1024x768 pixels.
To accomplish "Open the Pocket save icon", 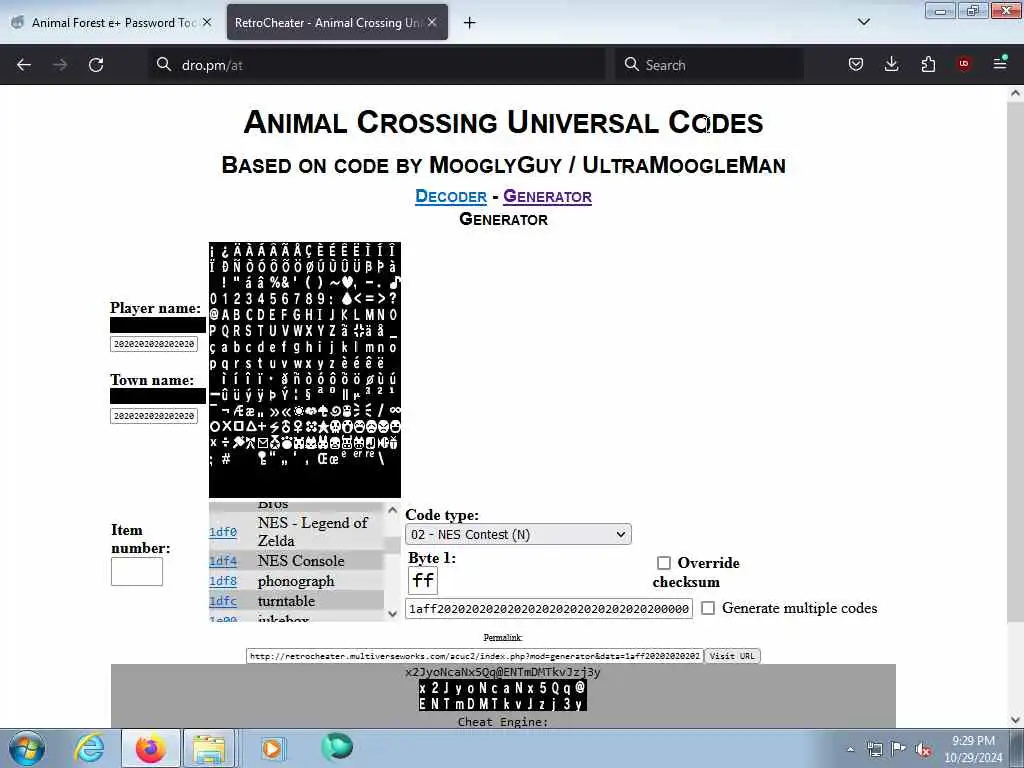I will click(856, 64).
